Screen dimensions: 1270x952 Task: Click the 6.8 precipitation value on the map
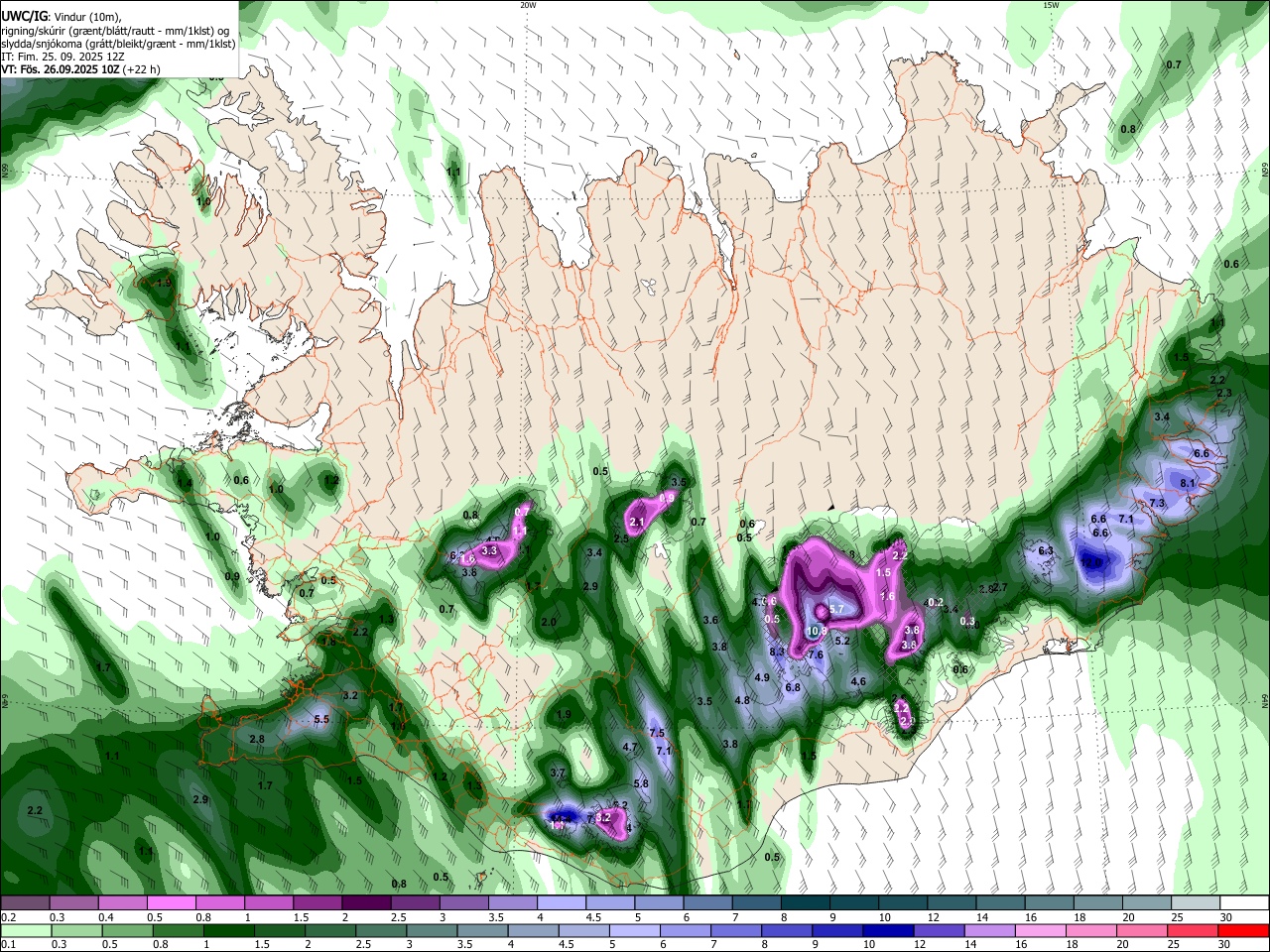[x=793, y=687]
